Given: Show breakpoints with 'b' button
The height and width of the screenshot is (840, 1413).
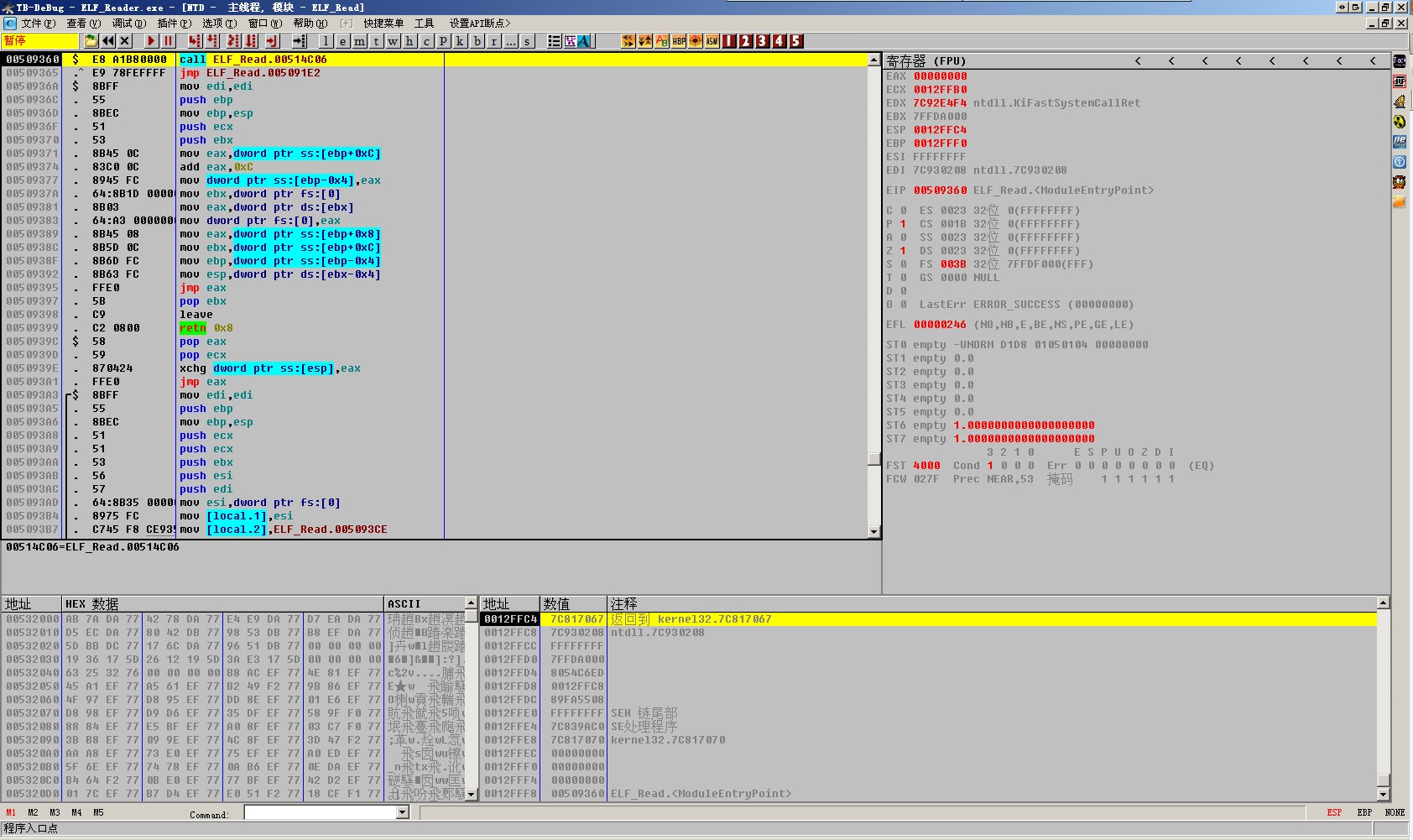Looking at the screenshot, I should click(477, 41).
